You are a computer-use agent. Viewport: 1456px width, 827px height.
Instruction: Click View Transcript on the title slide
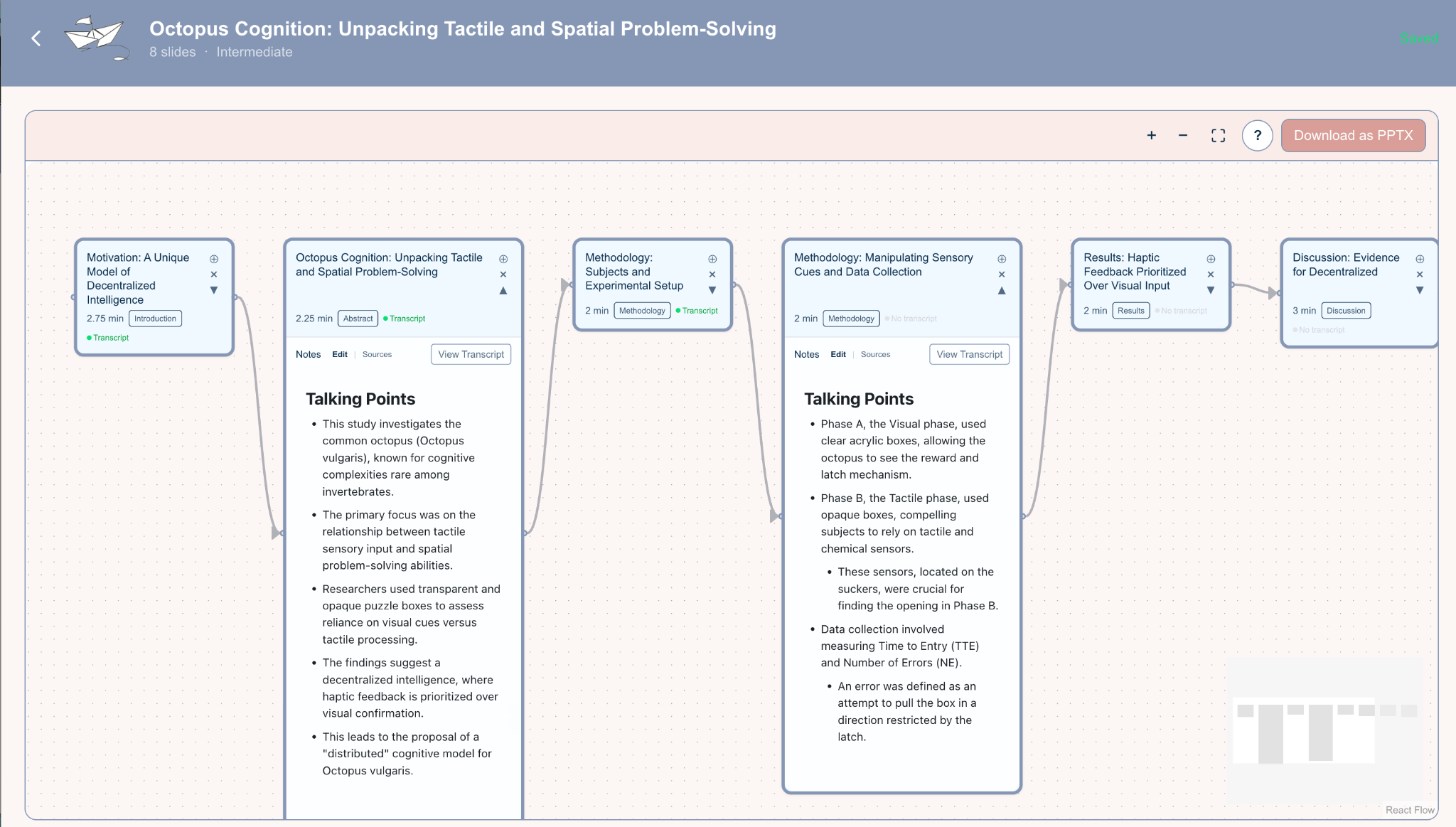(x=471, y=354)
